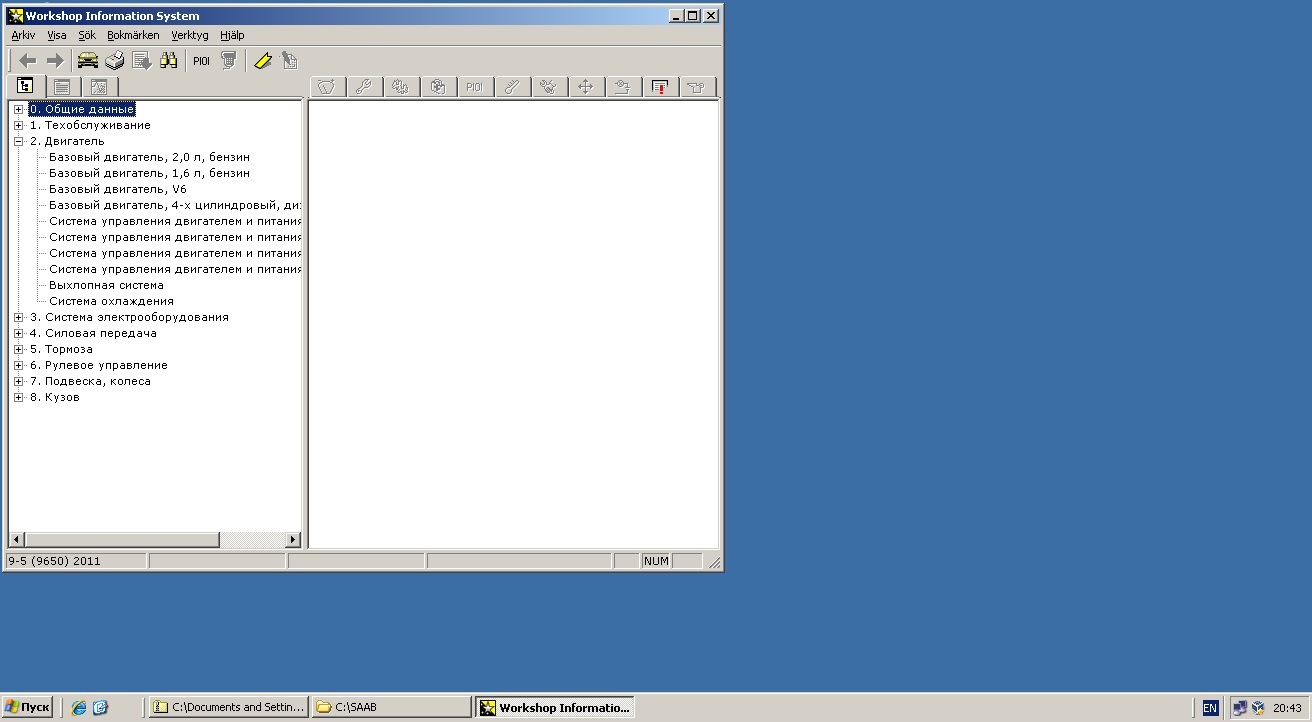
Task: Click the Workshop Information taskbar button
Action: coord(555,707)
